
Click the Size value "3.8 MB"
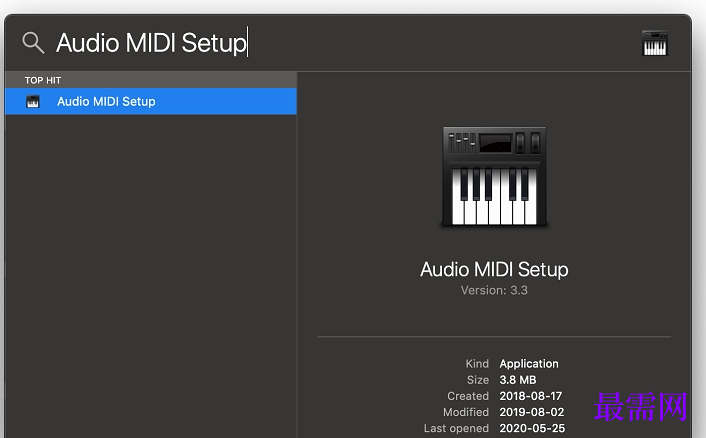tap(518, 380)
